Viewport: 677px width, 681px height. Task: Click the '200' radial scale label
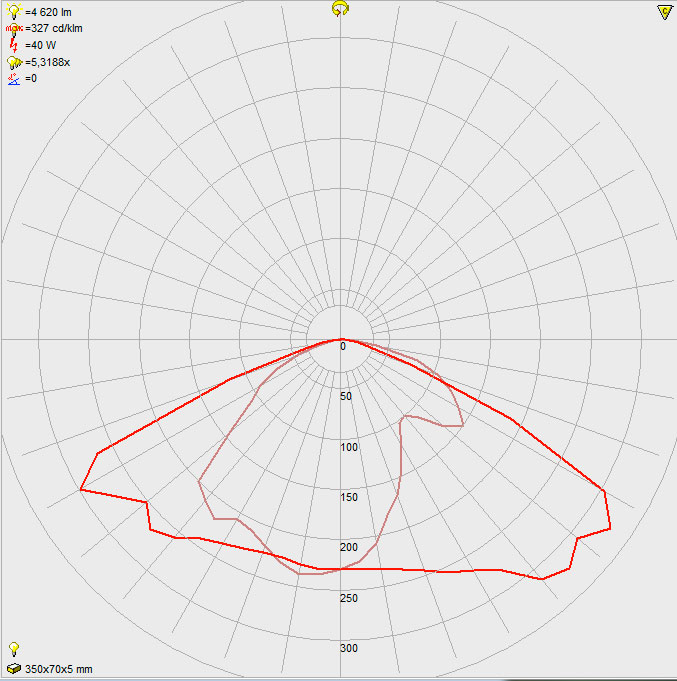click(x=349, y=548)
